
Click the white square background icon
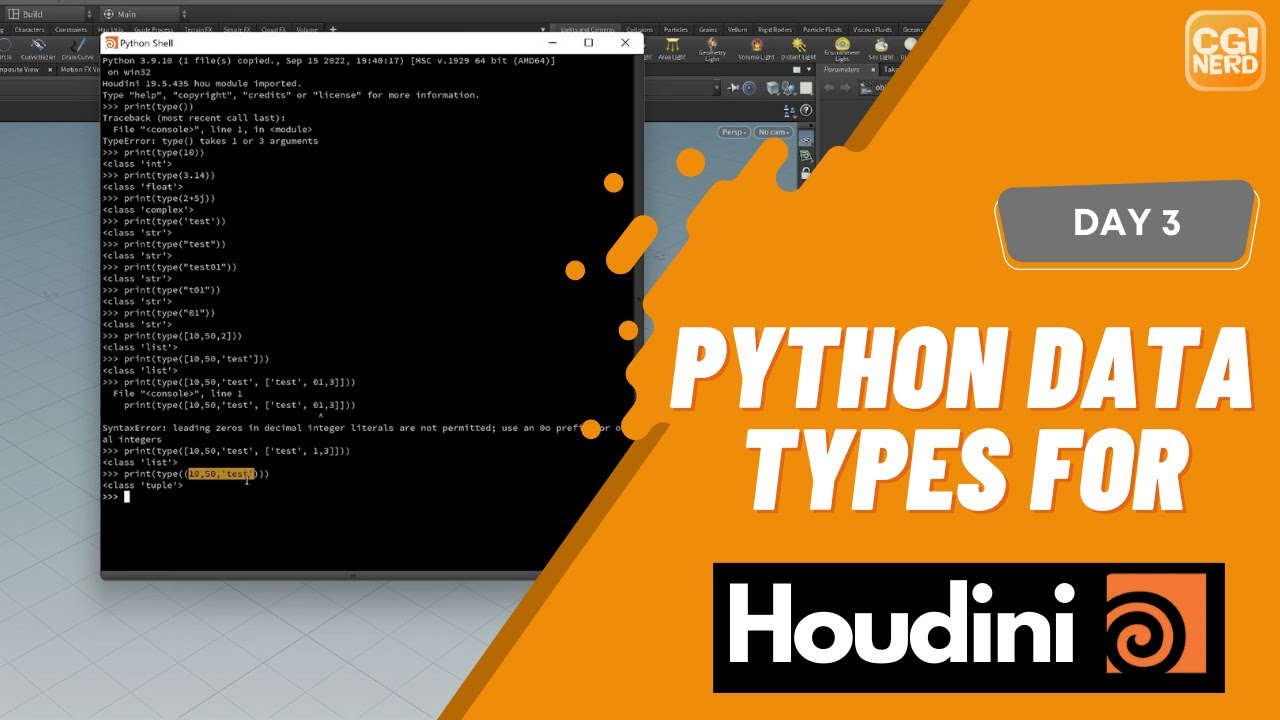pyautogui.click(x=806, y=88)
